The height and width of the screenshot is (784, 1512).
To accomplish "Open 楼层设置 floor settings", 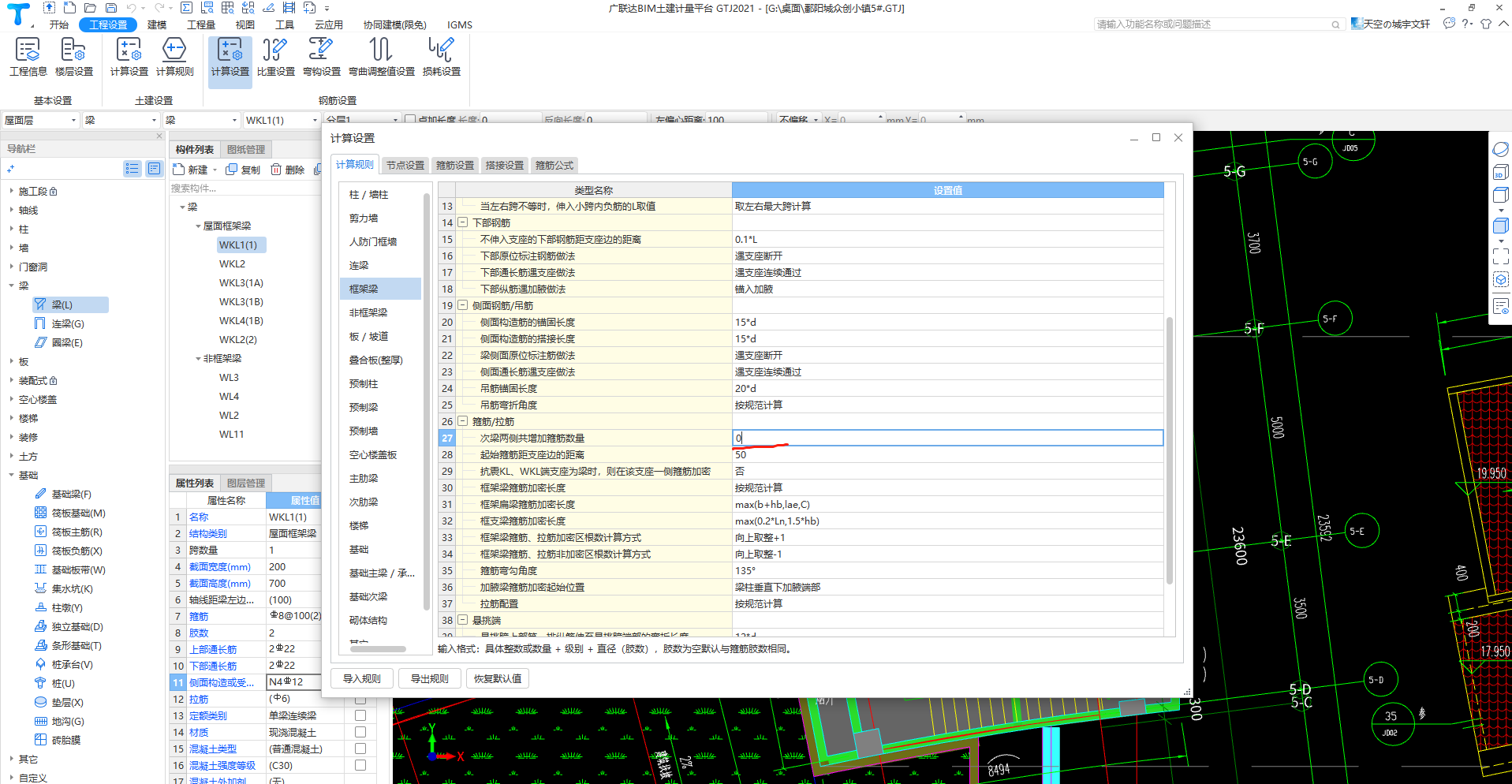I will tap(73, 57).
